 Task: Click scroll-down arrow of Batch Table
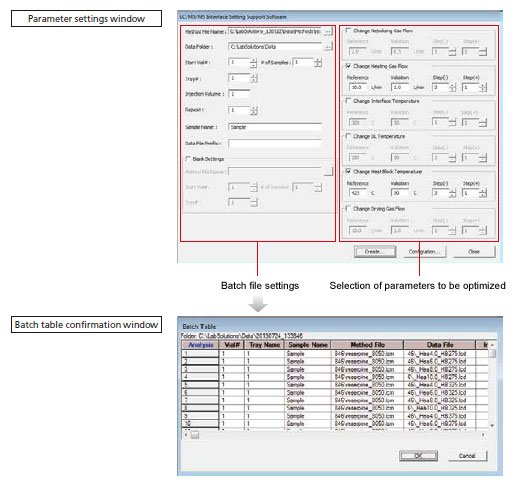coord(492,425)
